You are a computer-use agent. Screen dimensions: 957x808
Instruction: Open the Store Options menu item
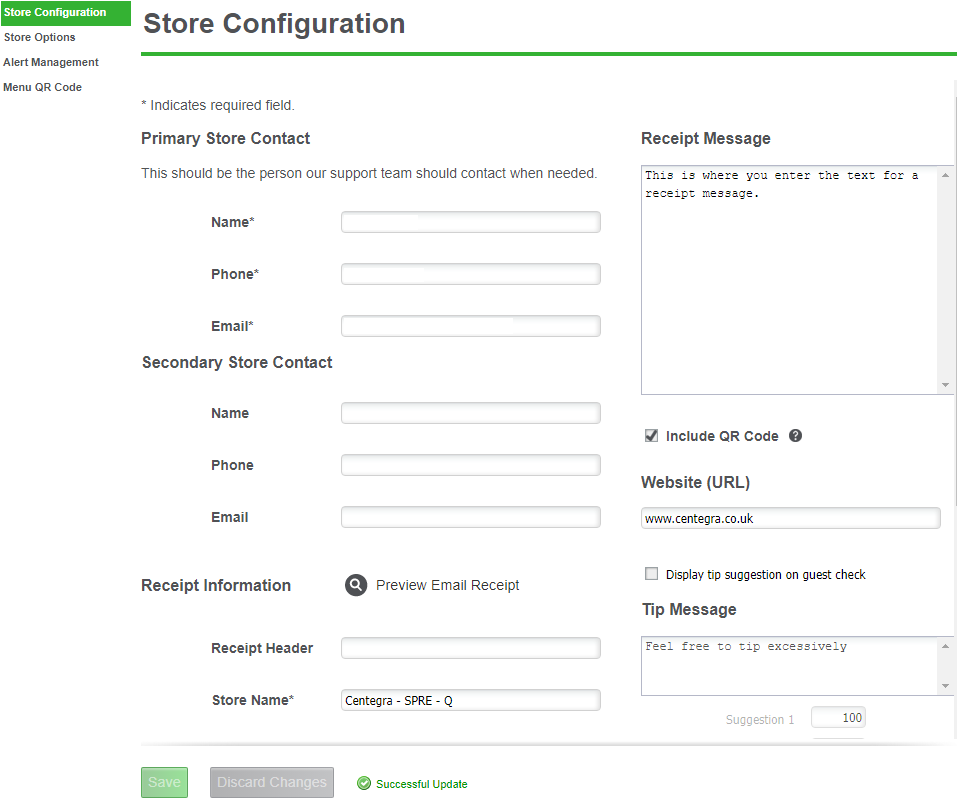40,37
